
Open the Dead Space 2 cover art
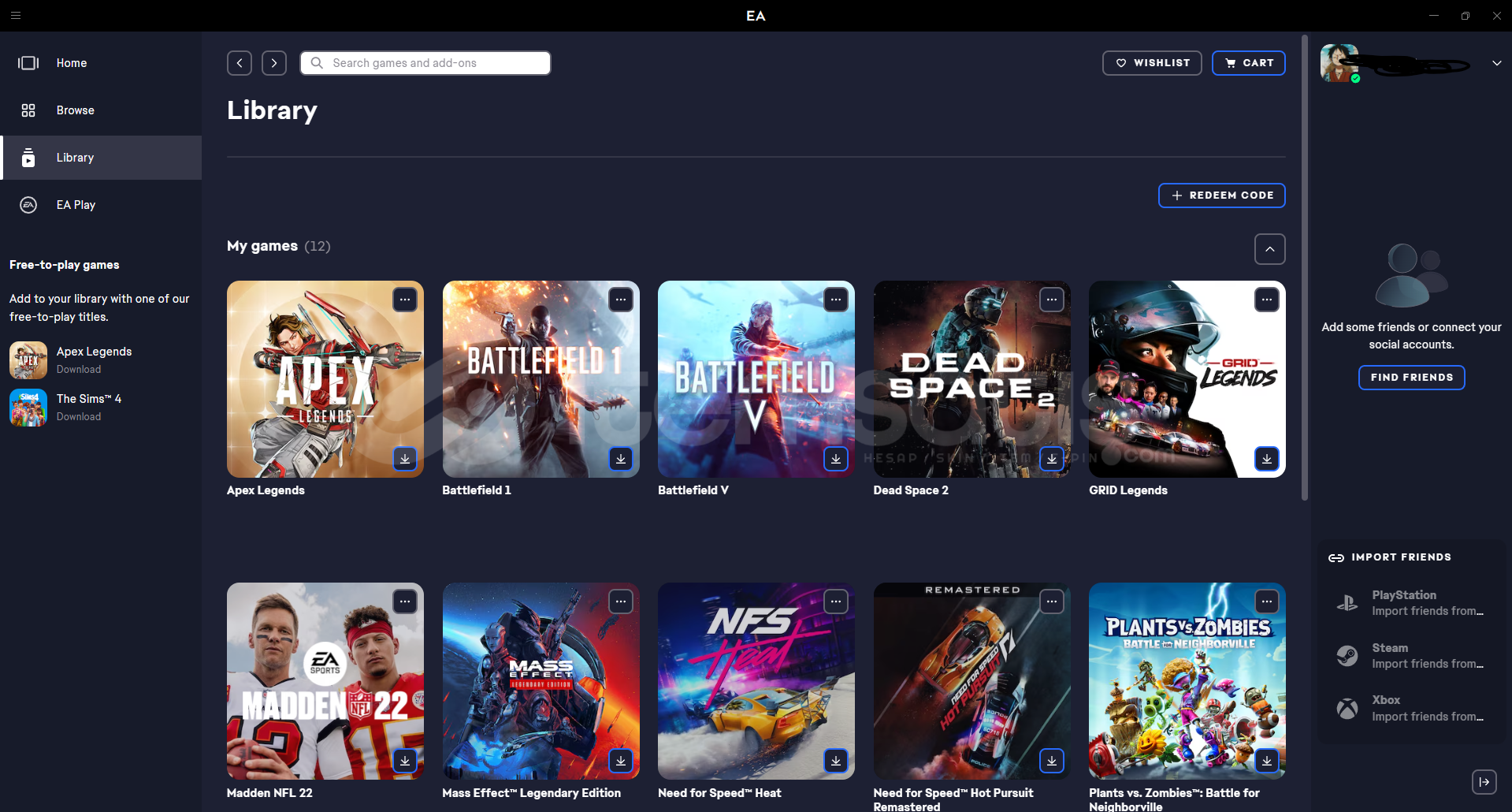(x=972, y=379)
